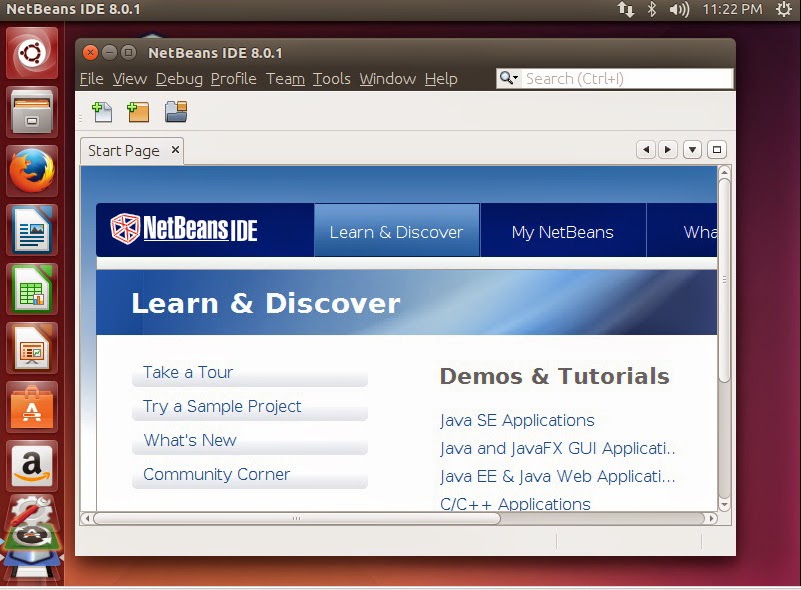Open the Debug menu
The height and width of the screenshot is (590, 801).
pos(179,79)
